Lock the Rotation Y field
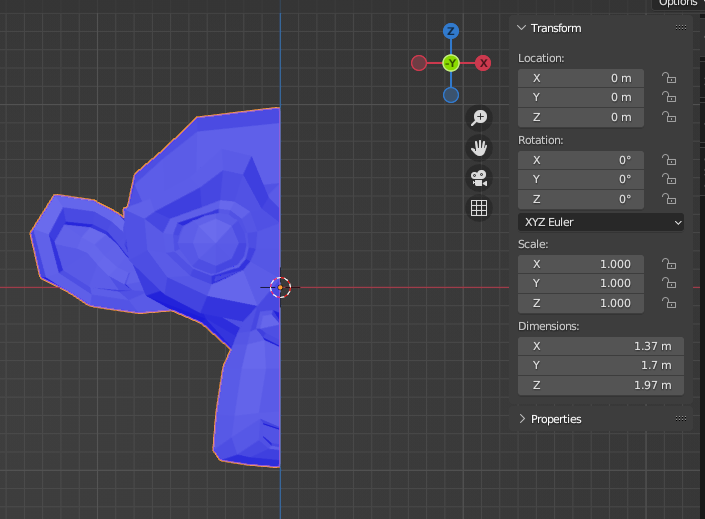This screenshot has height=519, width=705. coord(669,179)
